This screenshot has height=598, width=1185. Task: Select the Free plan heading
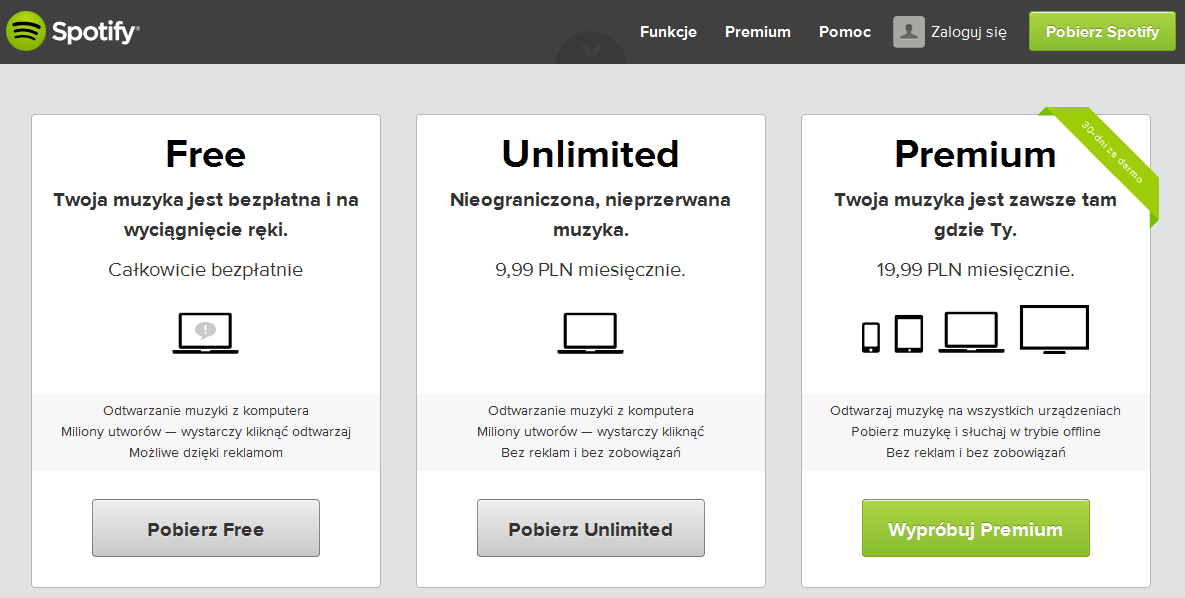[205, 154]
